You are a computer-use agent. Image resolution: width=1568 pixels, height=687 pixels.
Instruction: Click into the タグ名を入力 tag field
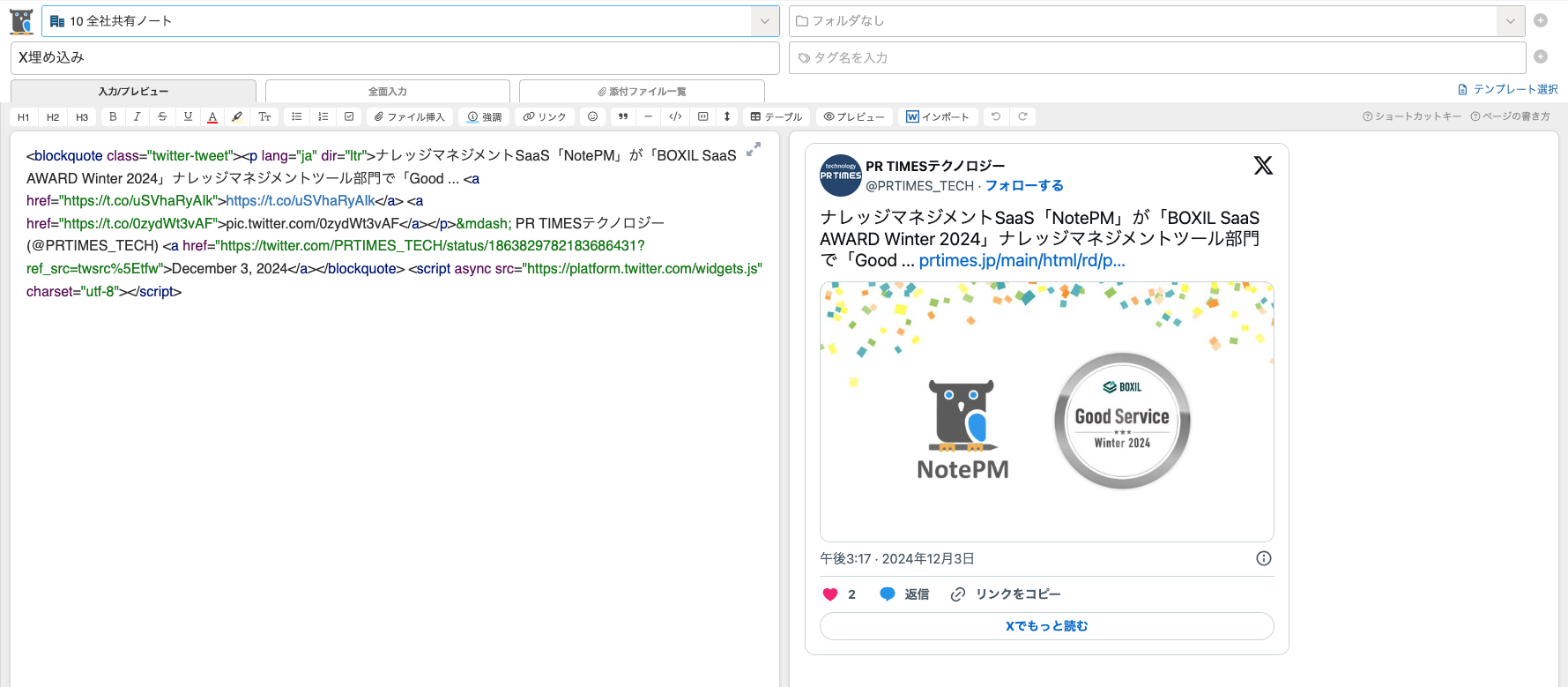point(1156,58)
